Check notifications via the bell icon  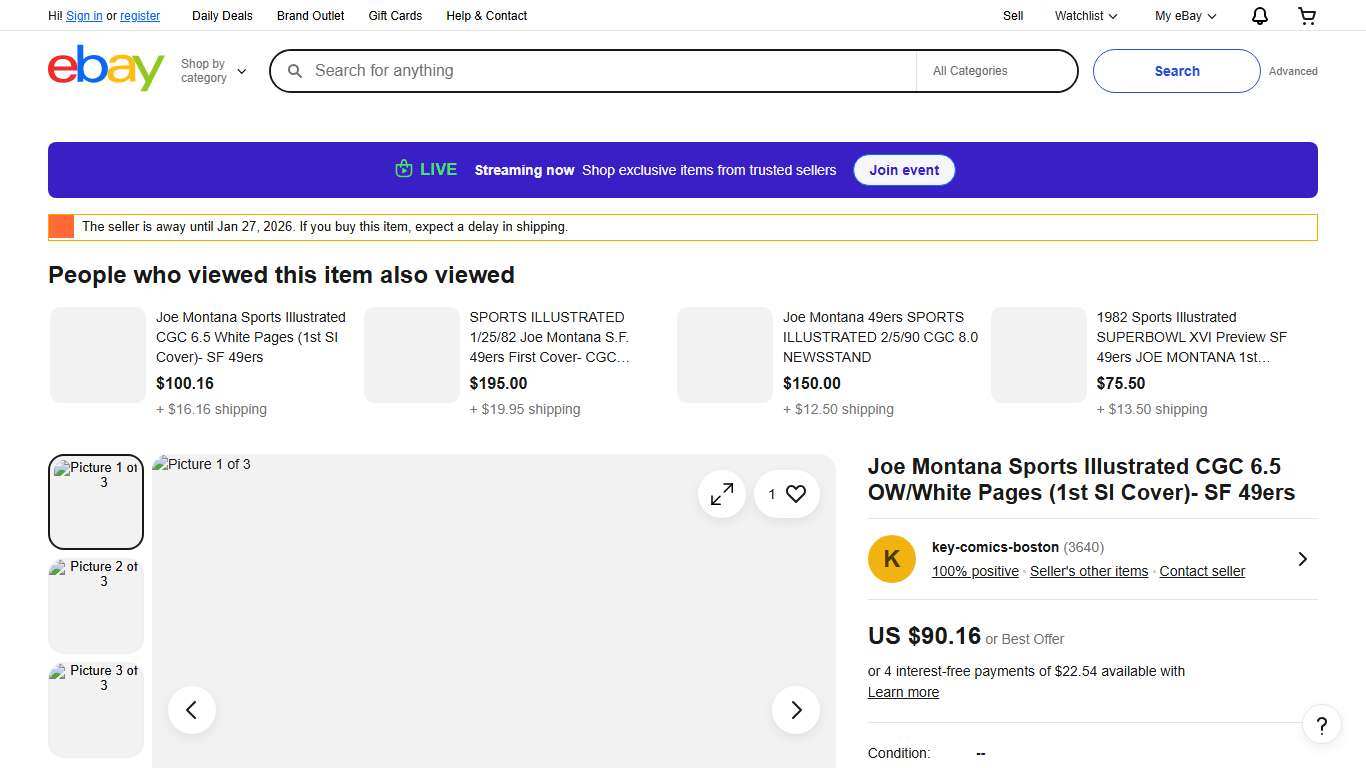1259,16
